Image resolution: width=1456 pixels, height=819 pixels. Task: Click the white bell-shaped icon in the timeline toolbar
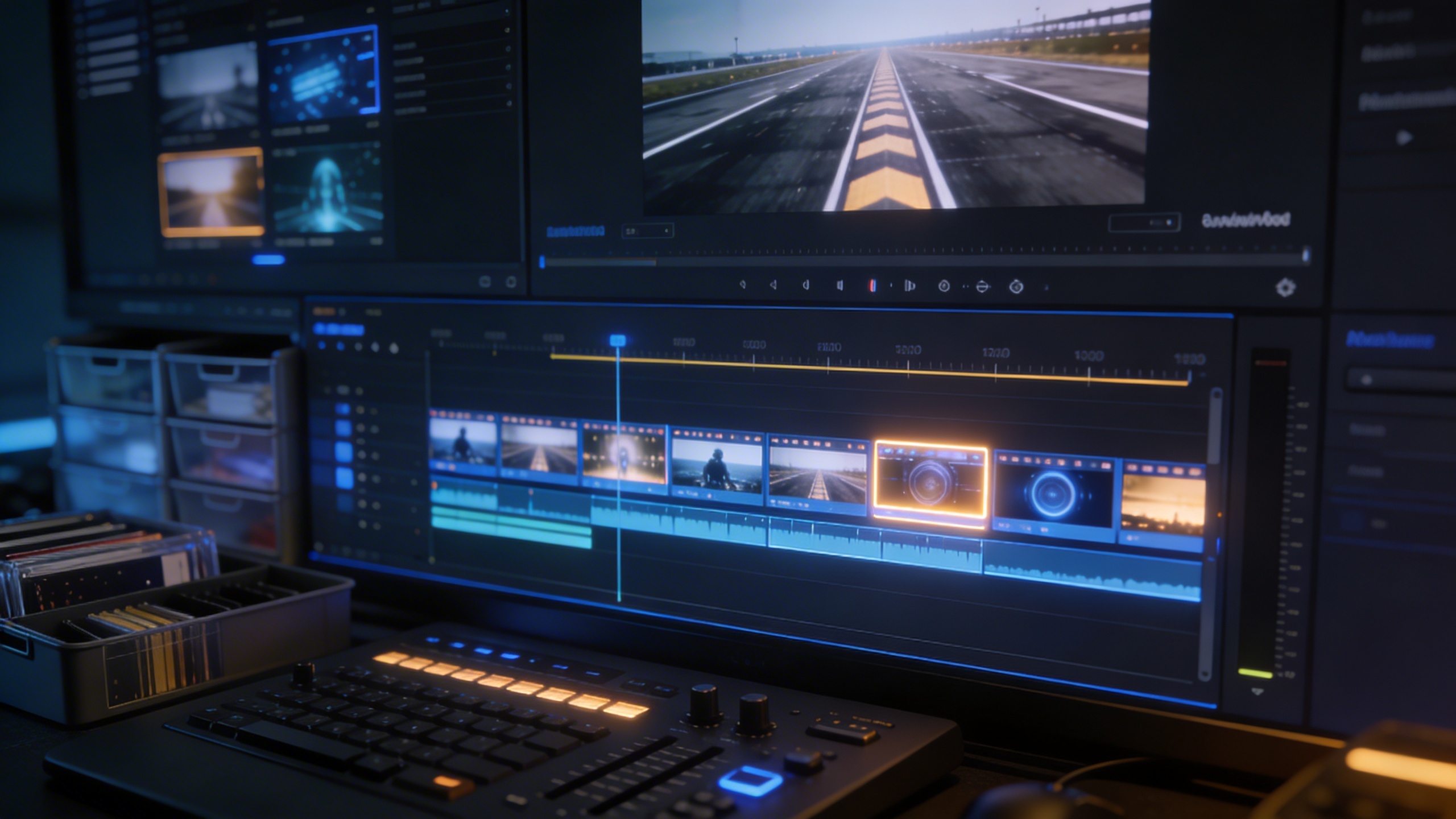click(x=394, y=346)
